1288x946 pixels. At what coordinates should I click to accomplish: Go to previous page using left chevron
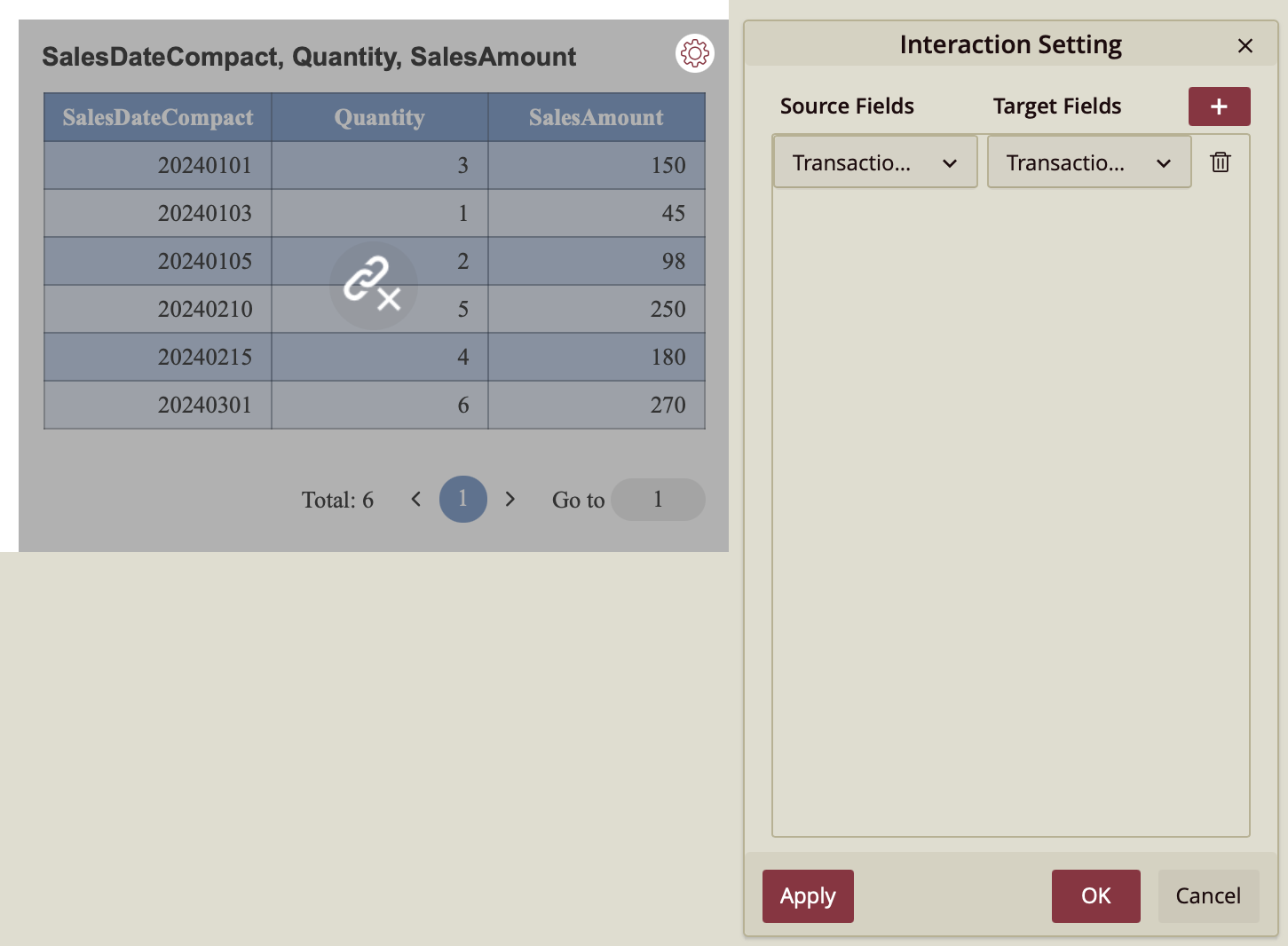pos(415,500)
